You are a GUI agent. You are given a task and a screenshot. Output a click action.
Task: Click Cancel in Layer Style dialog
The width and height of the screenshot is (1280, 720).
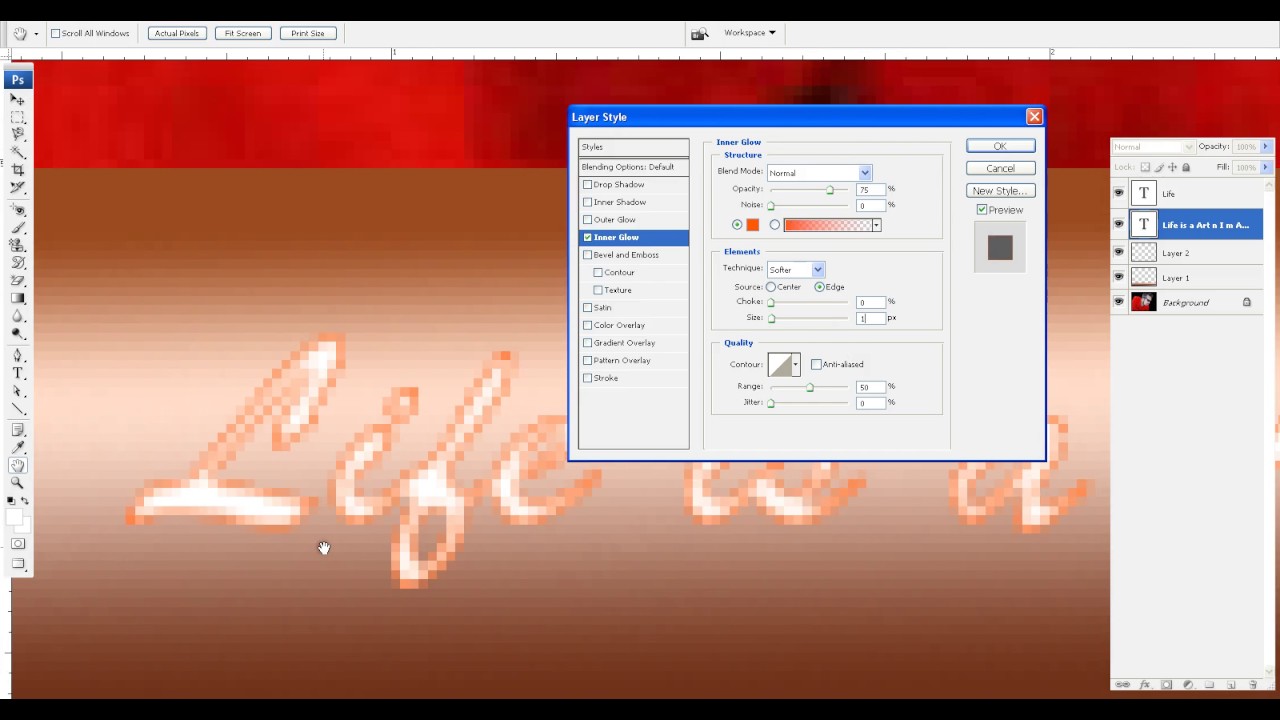coord(1000,168)
